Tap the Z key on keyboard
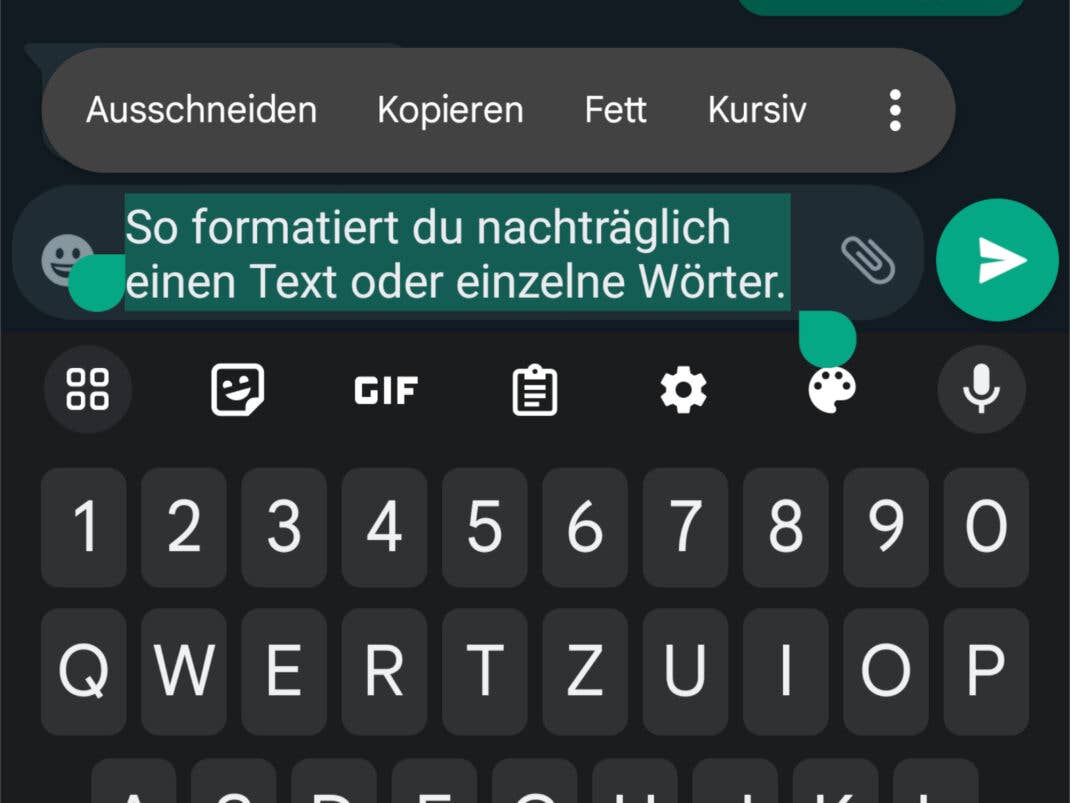The width and height of the screenshot is (1070, 803). (585, 672)
